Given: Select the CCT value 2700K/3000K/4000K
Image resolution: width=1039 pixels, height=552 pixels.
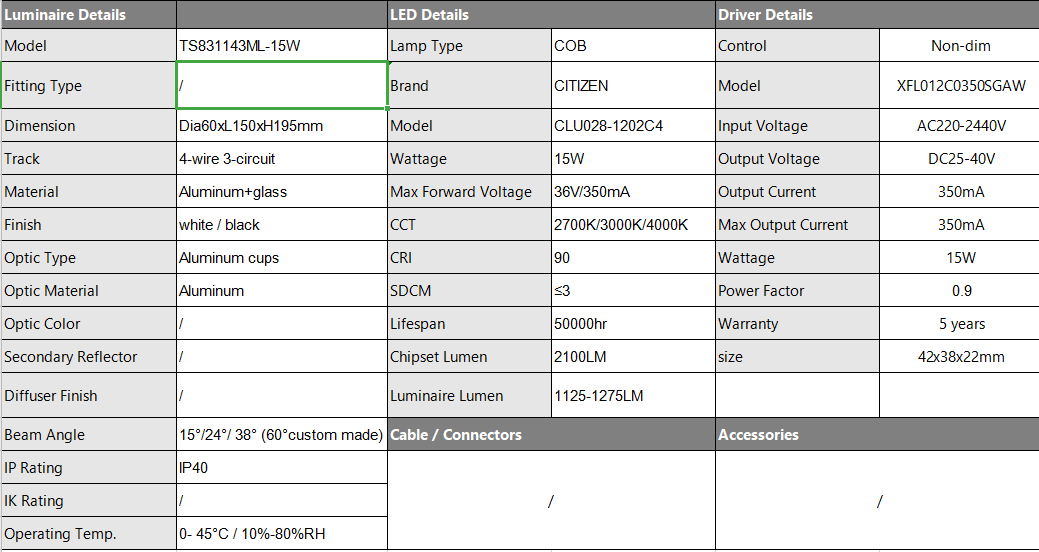Looking at the screenshot, I should [633, 225].
